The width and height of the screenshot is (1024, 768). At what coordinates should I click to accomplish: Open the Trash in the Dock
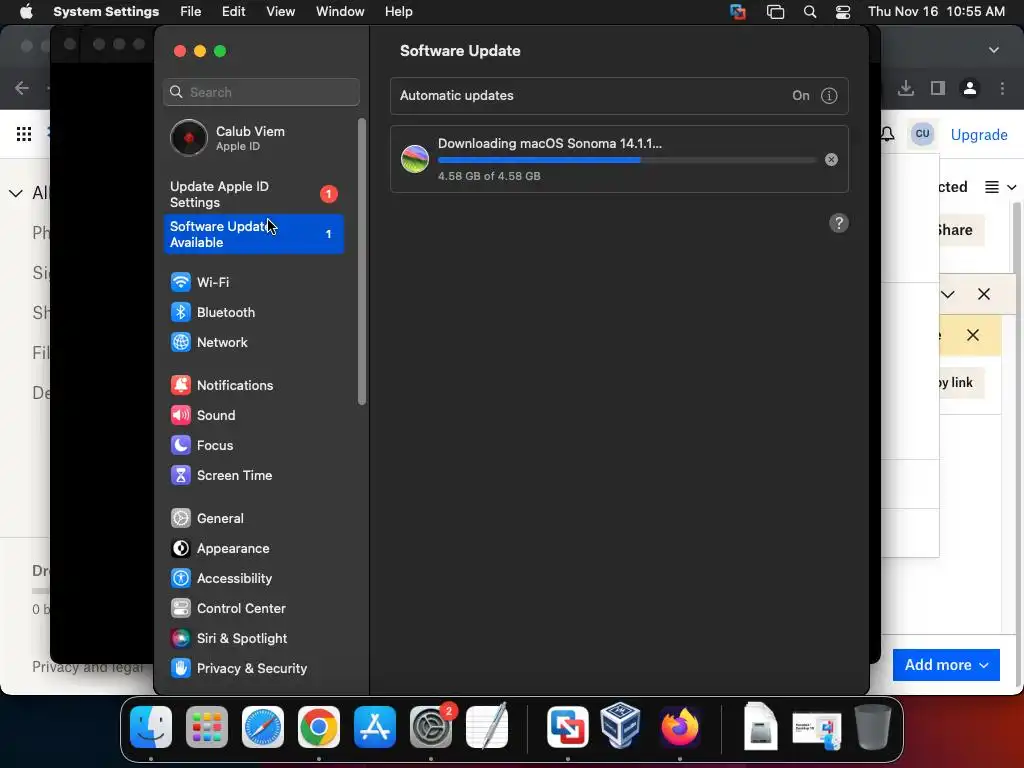[873, 727]
